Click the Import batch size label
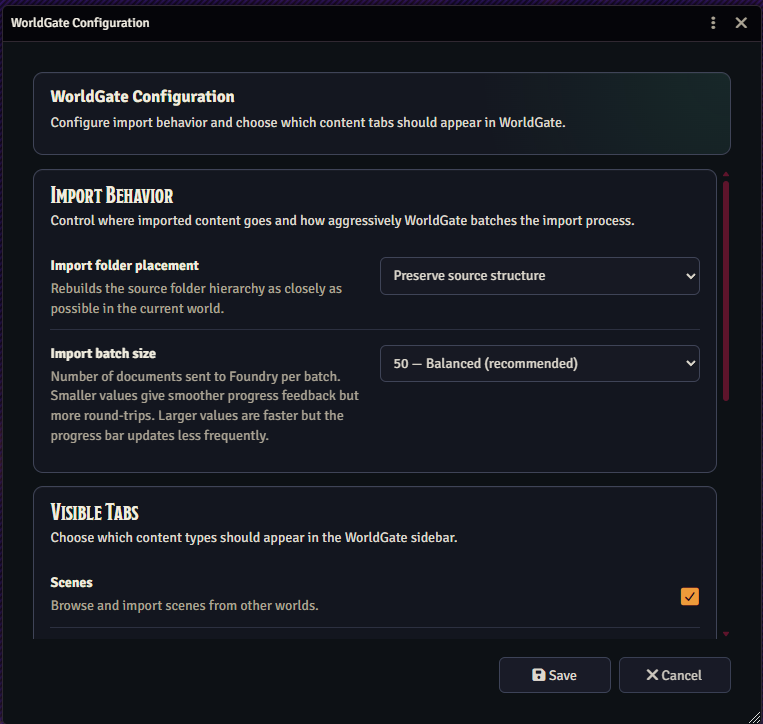 point(103,353)
